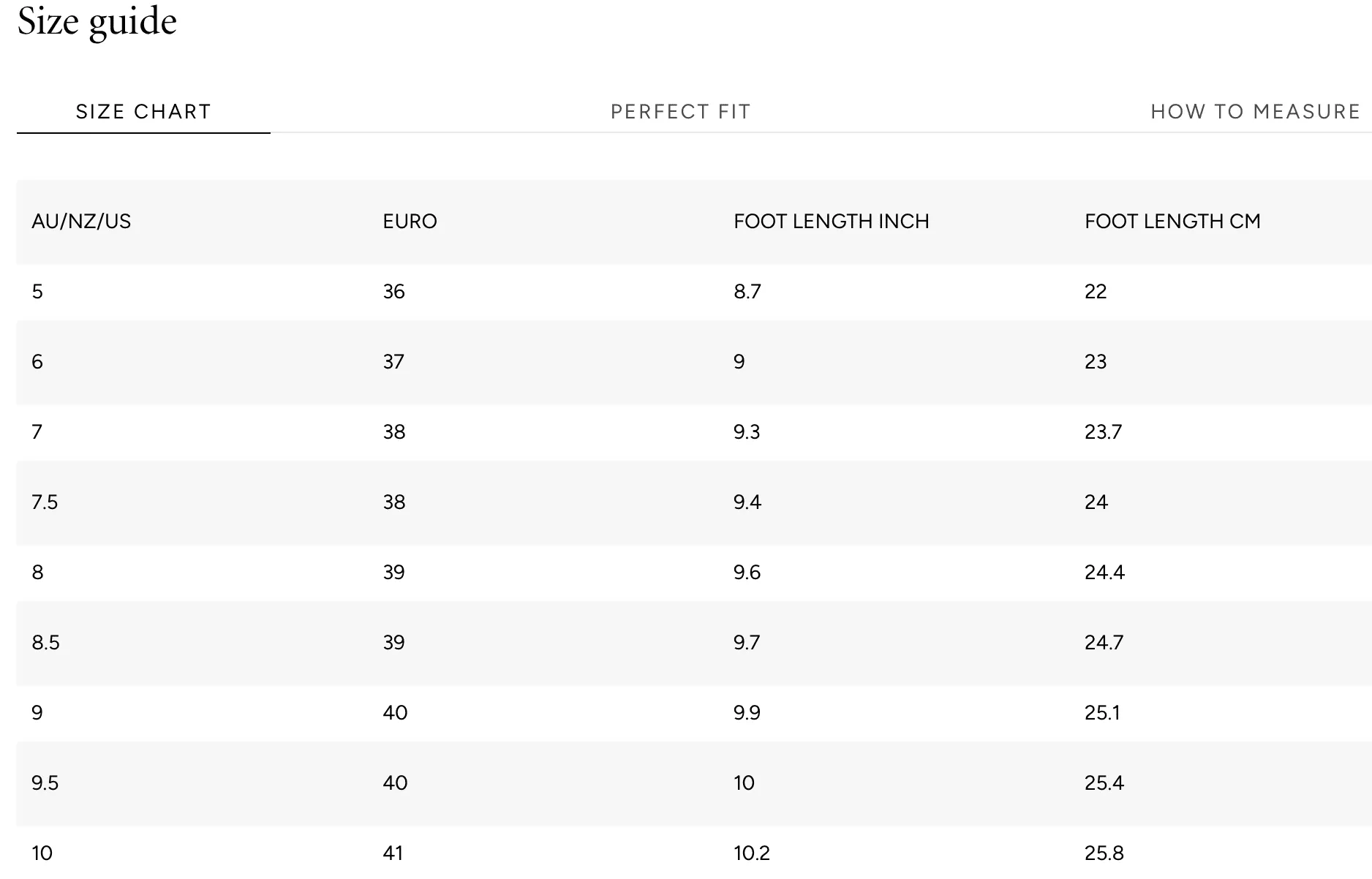
Task: Select the Euro 37 cell
Action: pyautogui.click(x=393, y=362)
